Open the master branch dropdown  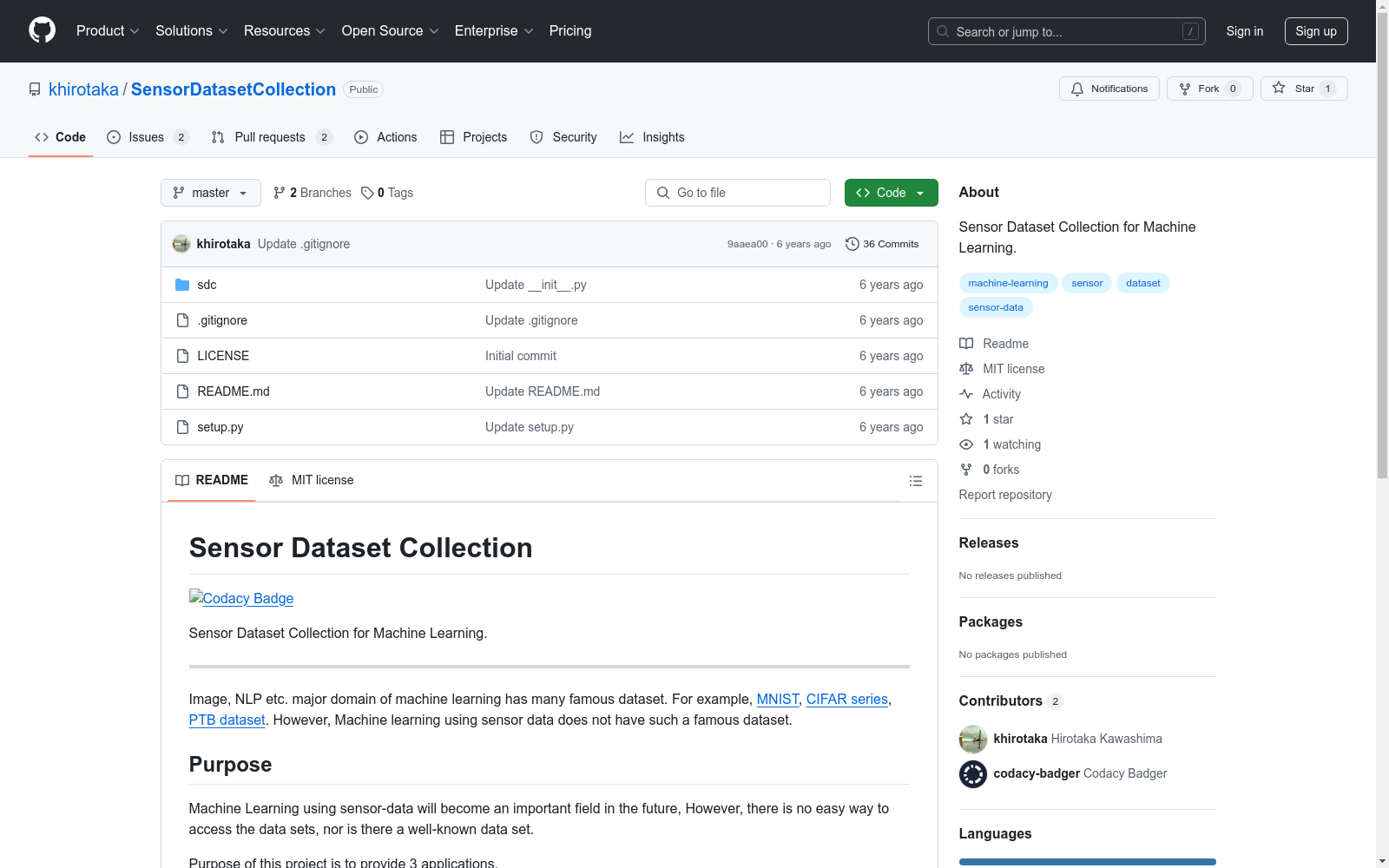point(211,193)
